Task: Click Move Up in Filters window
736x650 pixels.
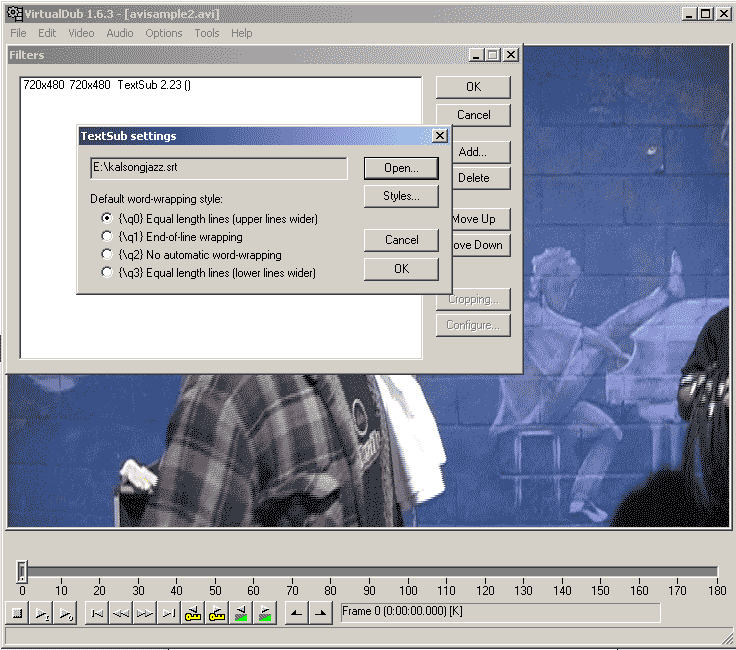Action: click(481, 219)
